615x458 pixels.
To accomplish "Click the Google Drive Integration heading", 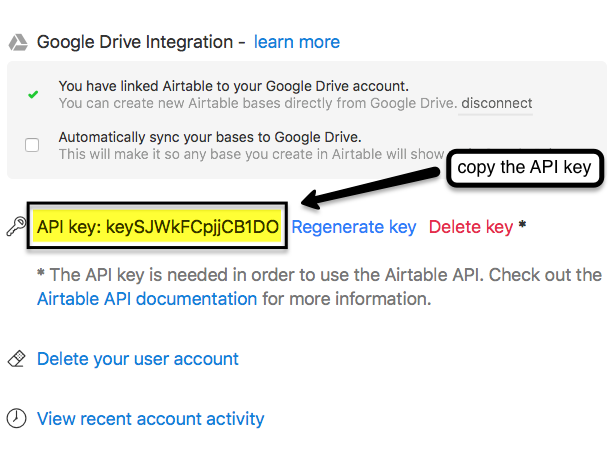I will tap(135, 42).
